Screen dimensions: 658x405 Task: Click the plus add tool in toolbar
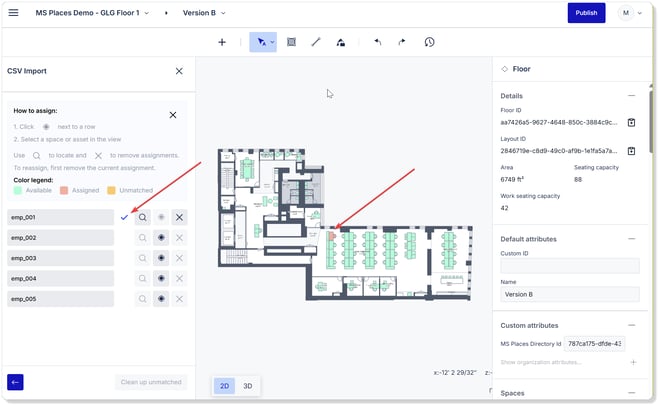(222, 42)
